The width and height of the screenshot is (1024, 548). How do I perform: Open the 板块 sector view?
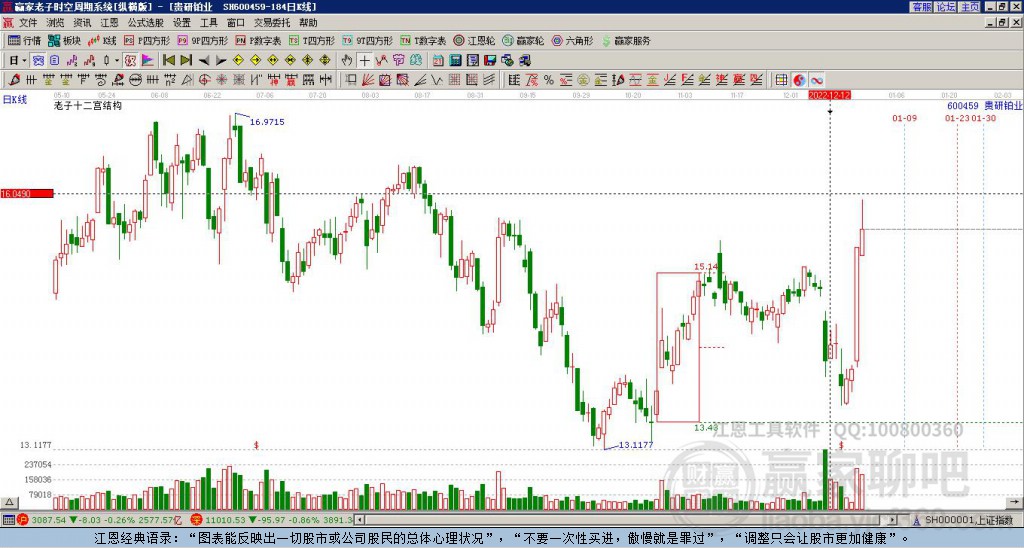point(64,40)
